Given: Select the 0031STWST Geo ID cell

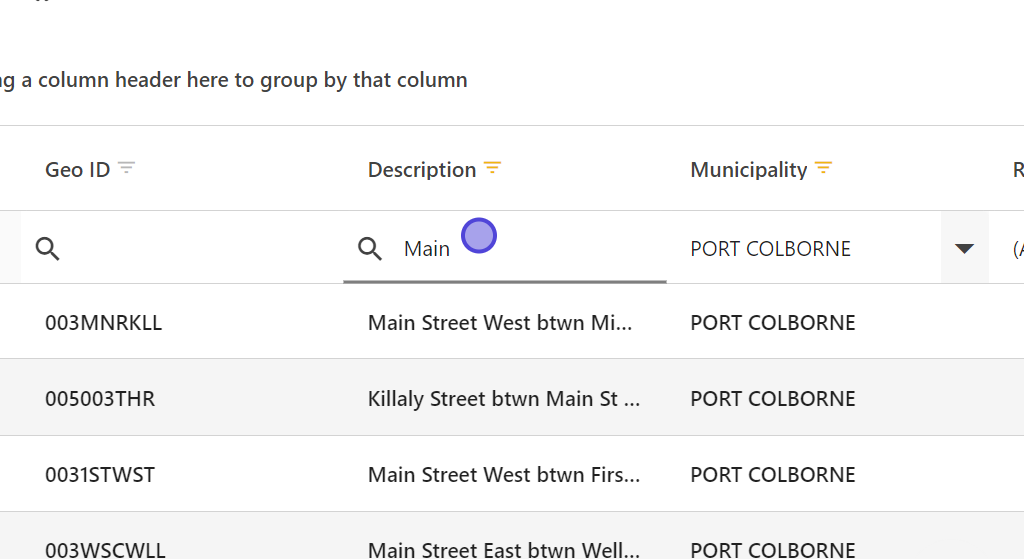Looking at the screenshot, I should [100, 475].
